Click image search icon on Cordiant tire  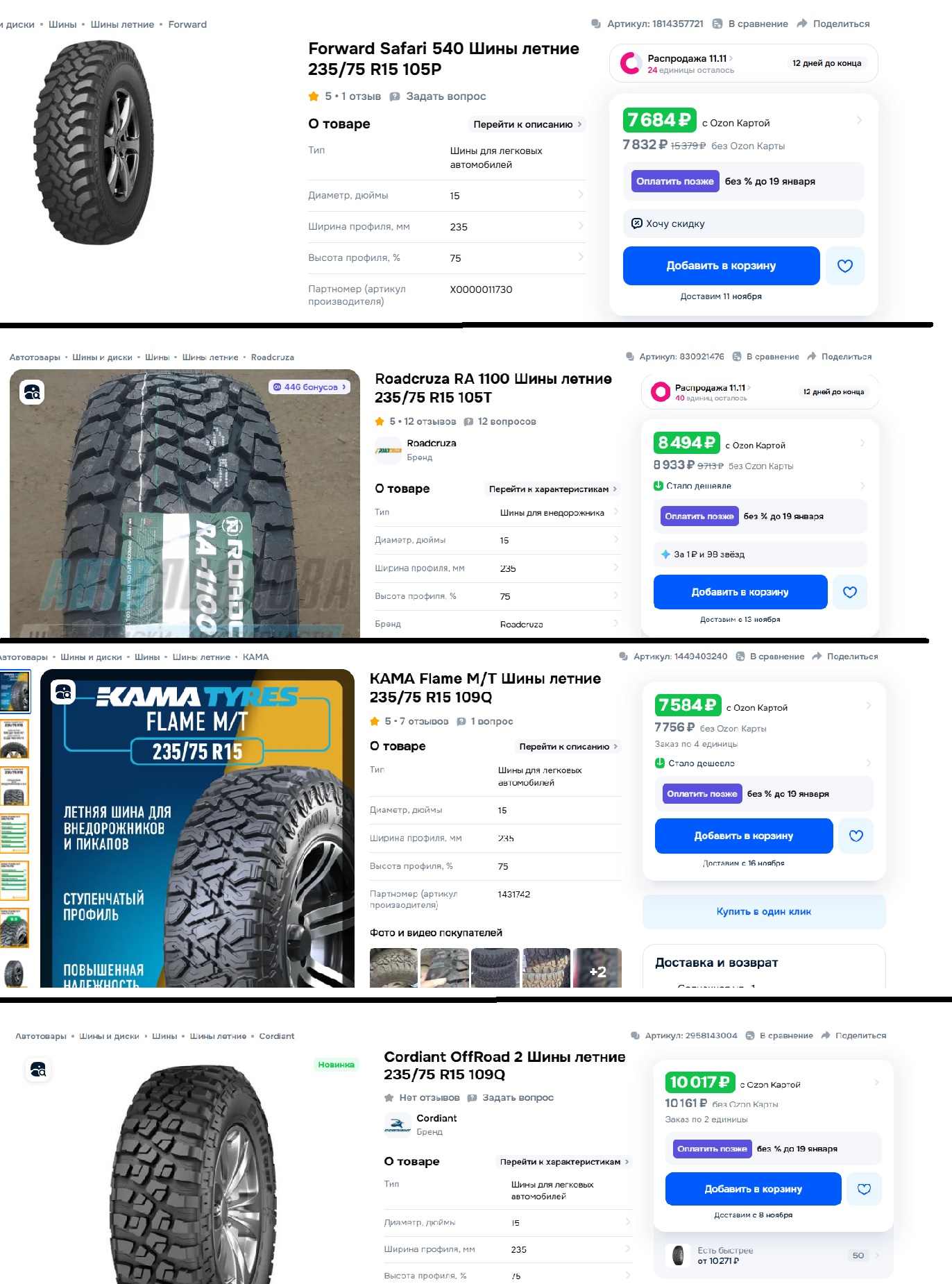[x=38, y=1070]
